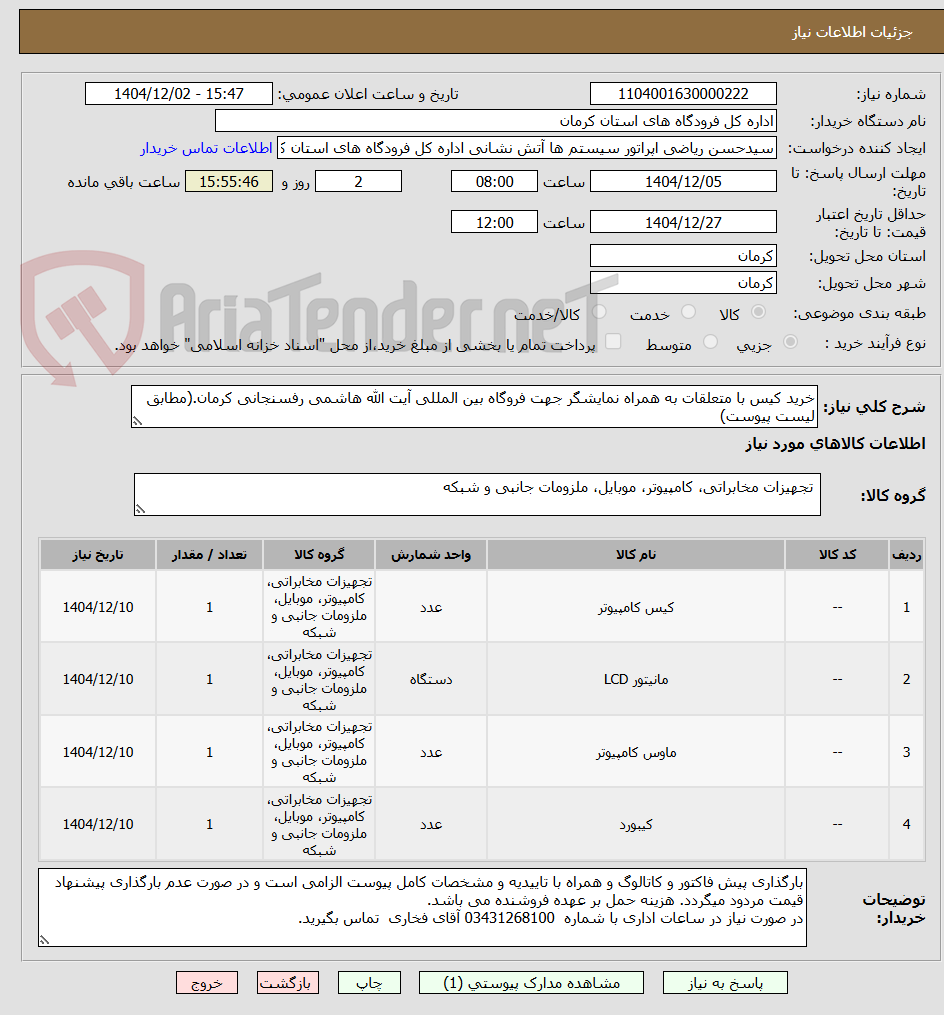This screenshot has width=944, height=1015.
Task: Click the validity time field 12:00
Action: tap(494, 222)
